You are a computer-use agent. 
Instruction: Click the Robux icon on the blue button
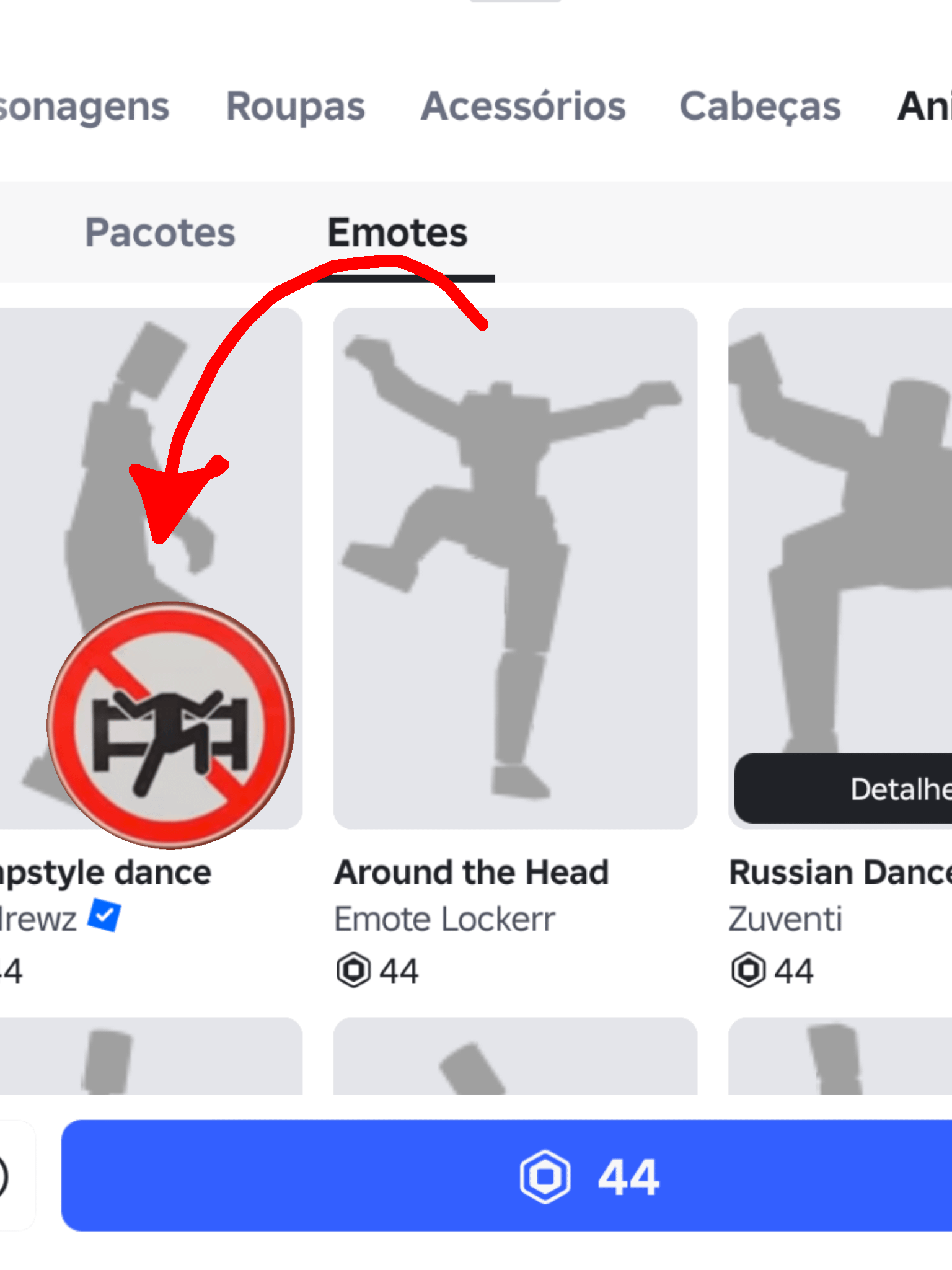coord(545,1176)
